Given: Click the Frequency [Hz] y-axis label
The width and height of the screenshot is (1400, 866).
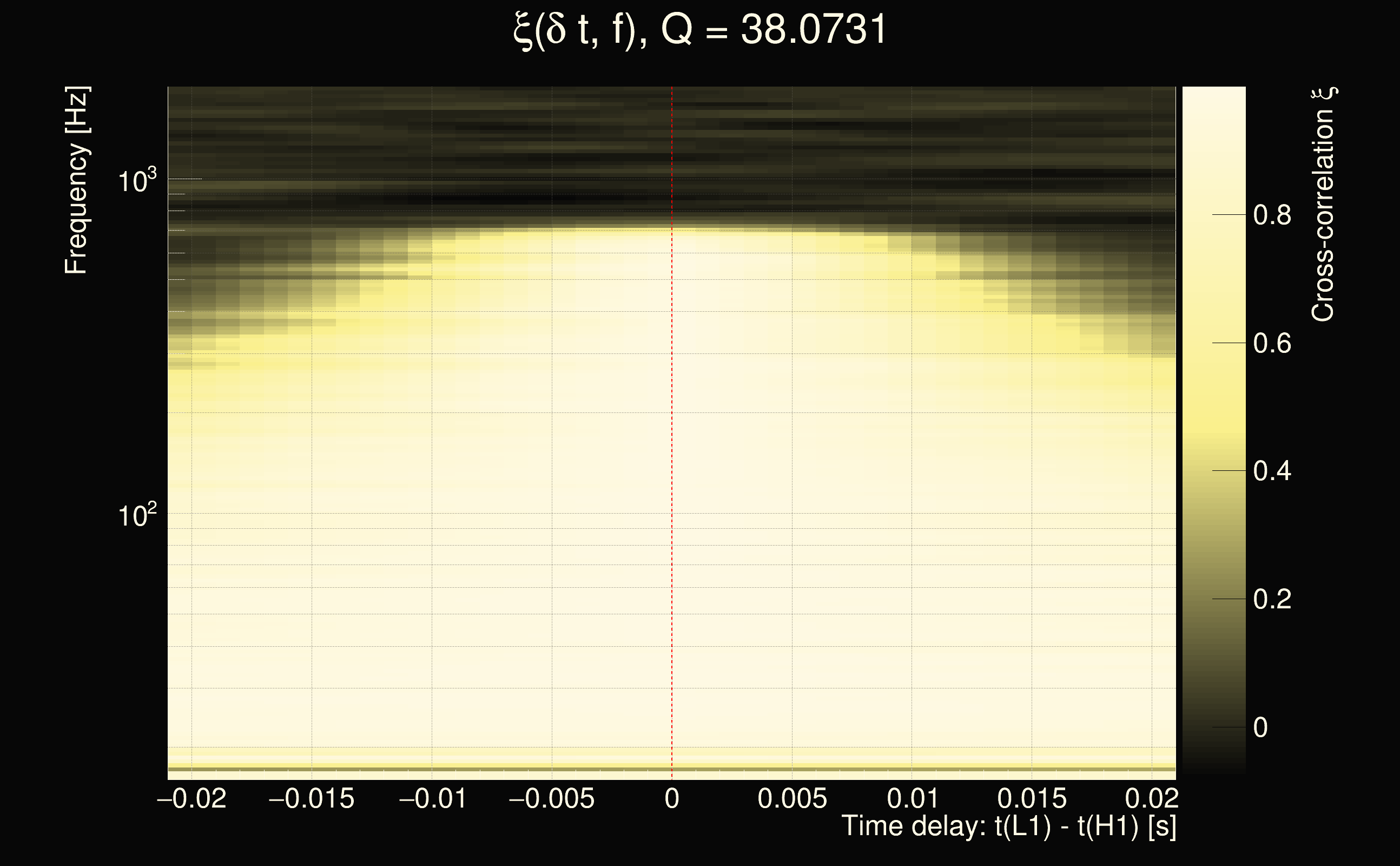Looking at the screenshot, I should tap(76, 180).
